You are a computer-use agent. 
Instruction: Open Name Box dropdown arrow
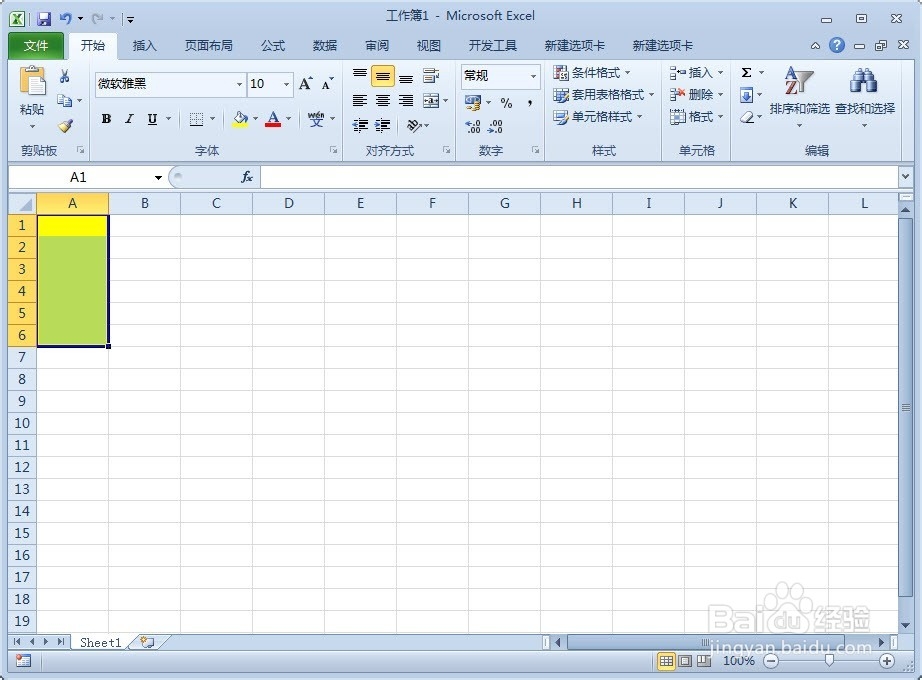[x=158, y=177]
